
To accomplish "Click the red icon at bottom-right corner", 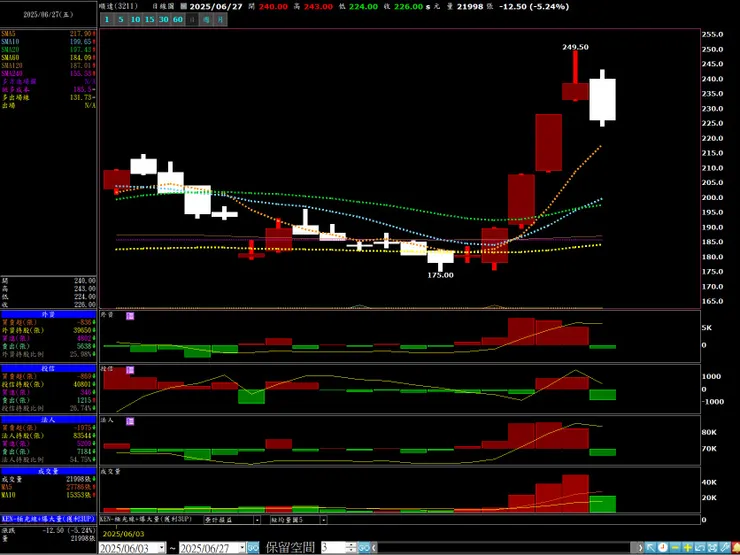I will click(736, 547).
